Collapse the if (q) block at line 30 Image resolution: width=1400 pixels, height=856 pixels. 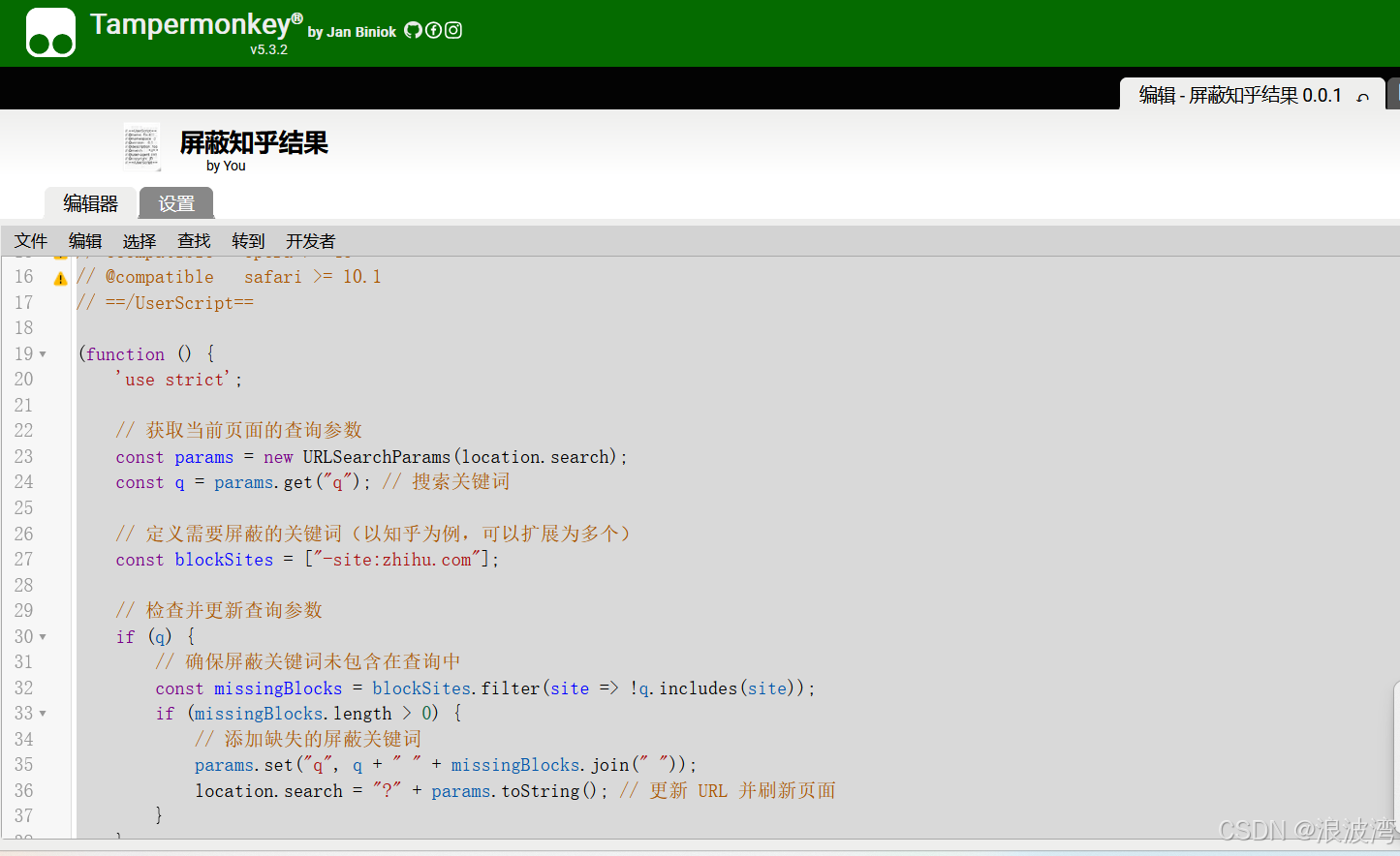coord(43,637)
